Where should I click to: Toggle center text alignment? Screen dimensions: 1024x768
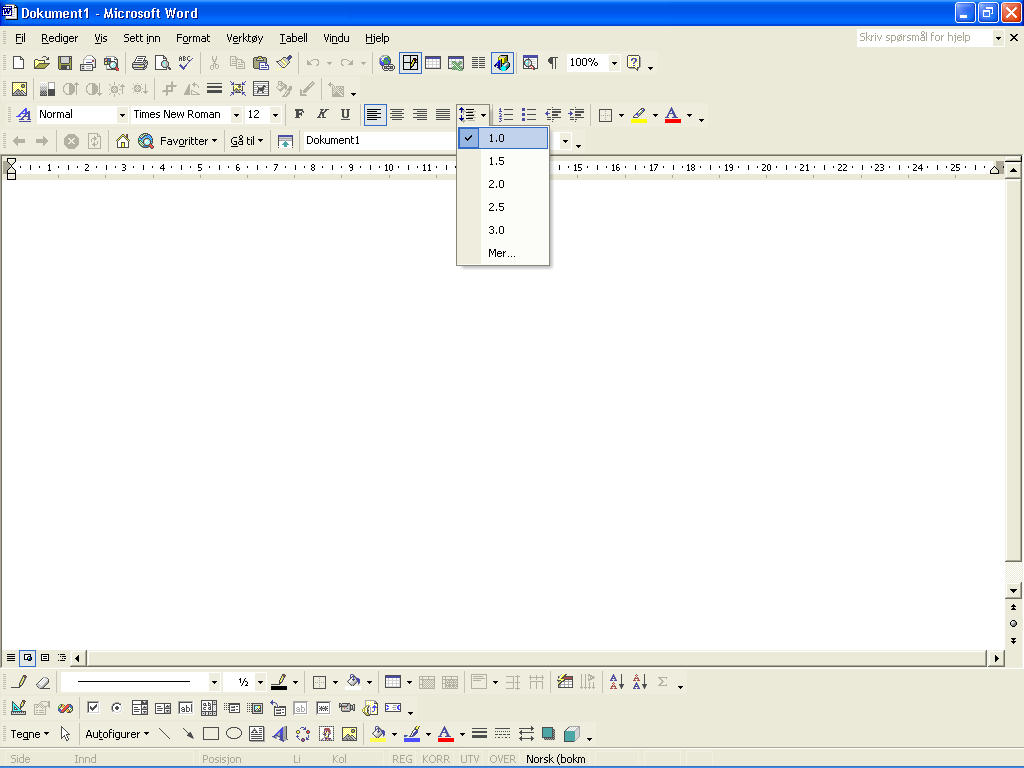(x=397, y=115)
